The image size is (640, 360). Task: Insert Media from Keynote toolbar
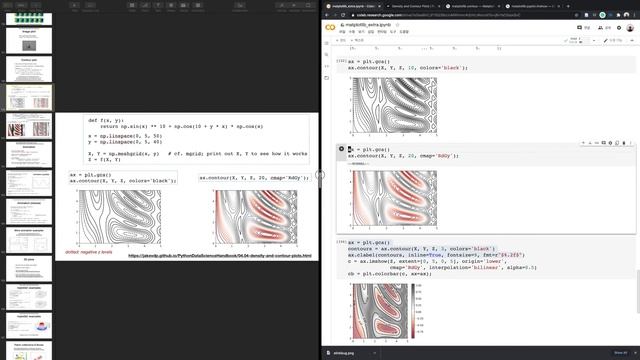(184, 6)
